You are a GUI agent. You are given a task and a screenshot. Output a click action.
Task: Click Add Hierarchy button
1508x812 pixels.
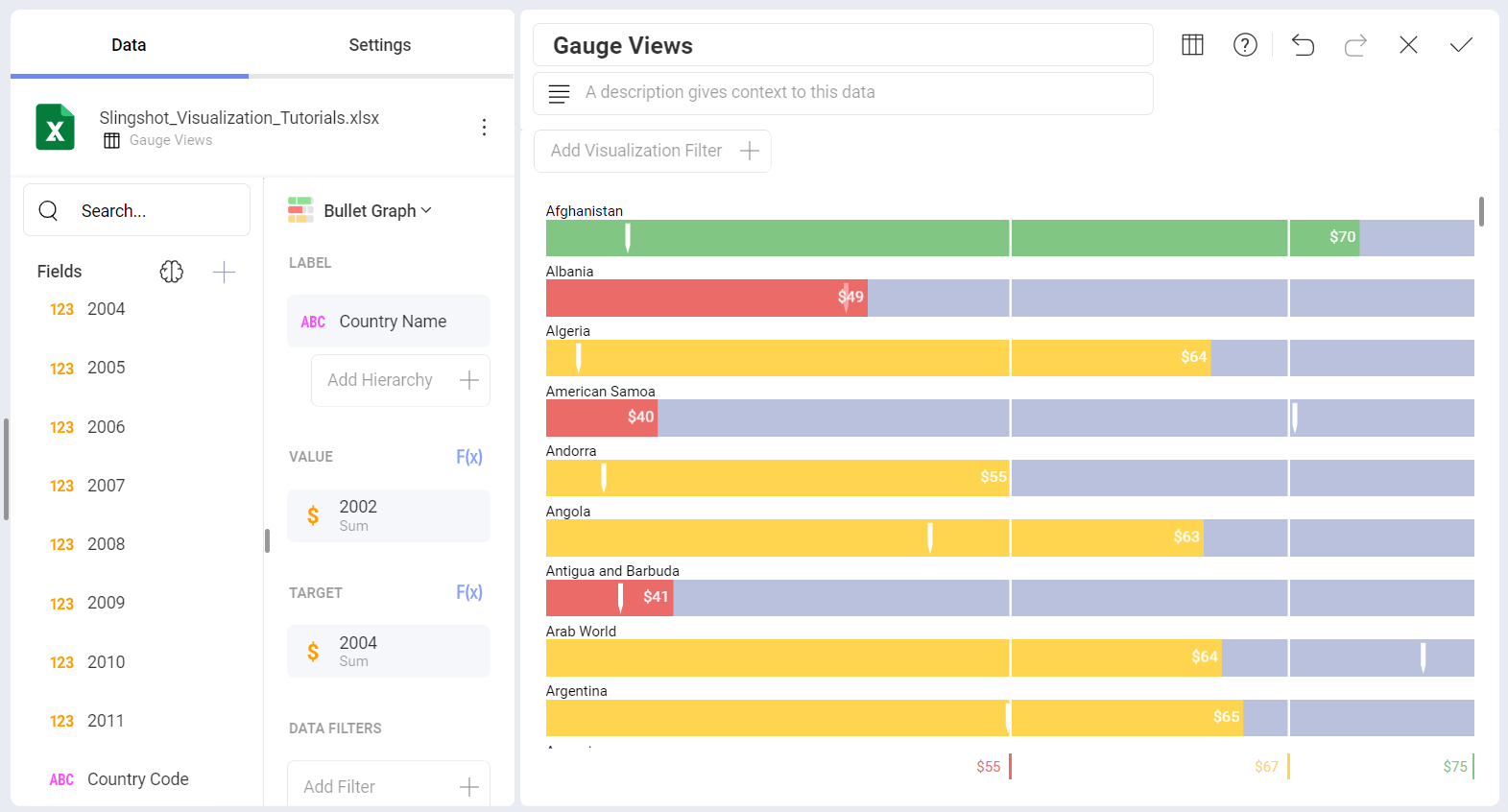(400, 380)
